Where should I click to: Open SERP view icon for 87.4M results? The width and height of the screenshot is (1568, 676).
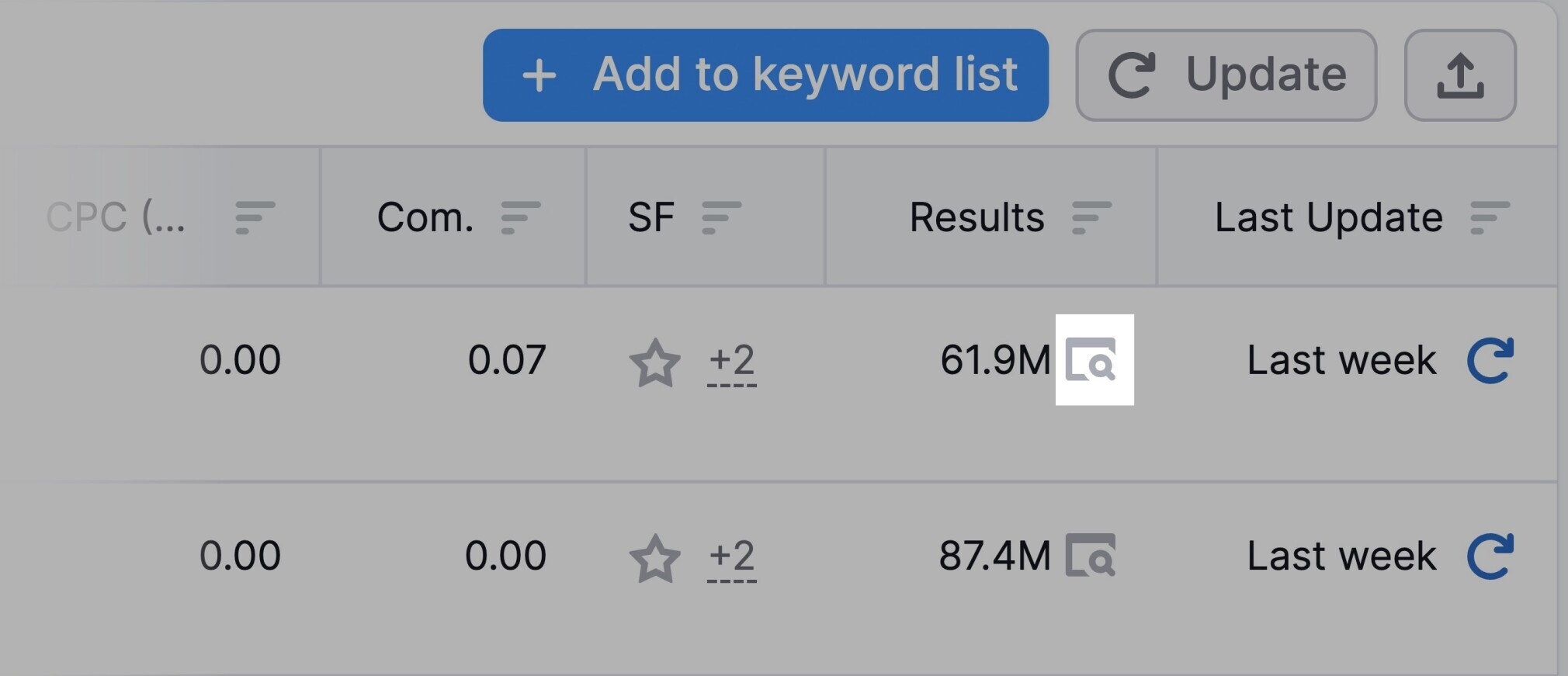tap(1091, 555)
